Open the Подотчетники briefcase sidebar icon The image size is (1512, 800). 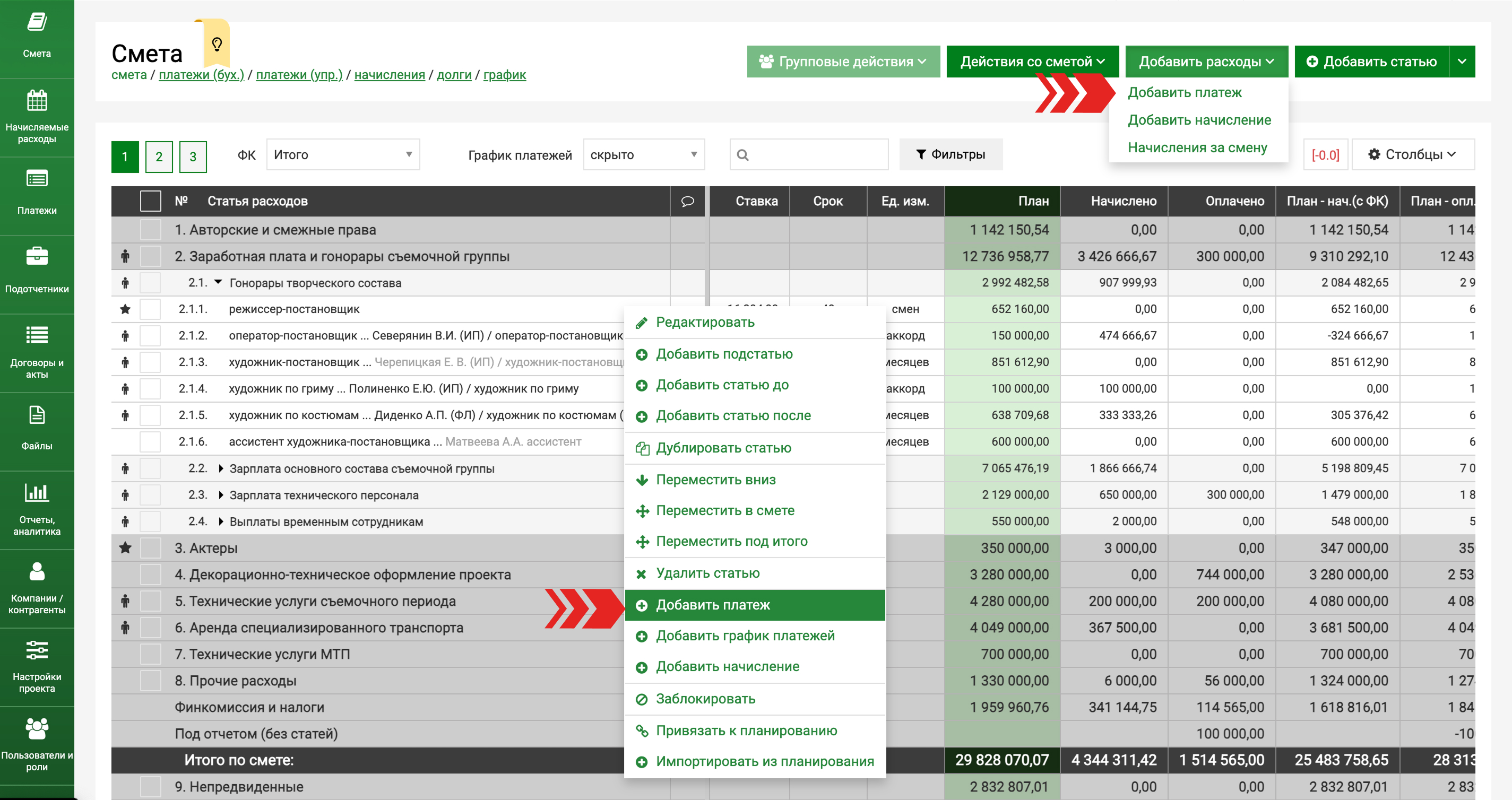tap(37, 256)
